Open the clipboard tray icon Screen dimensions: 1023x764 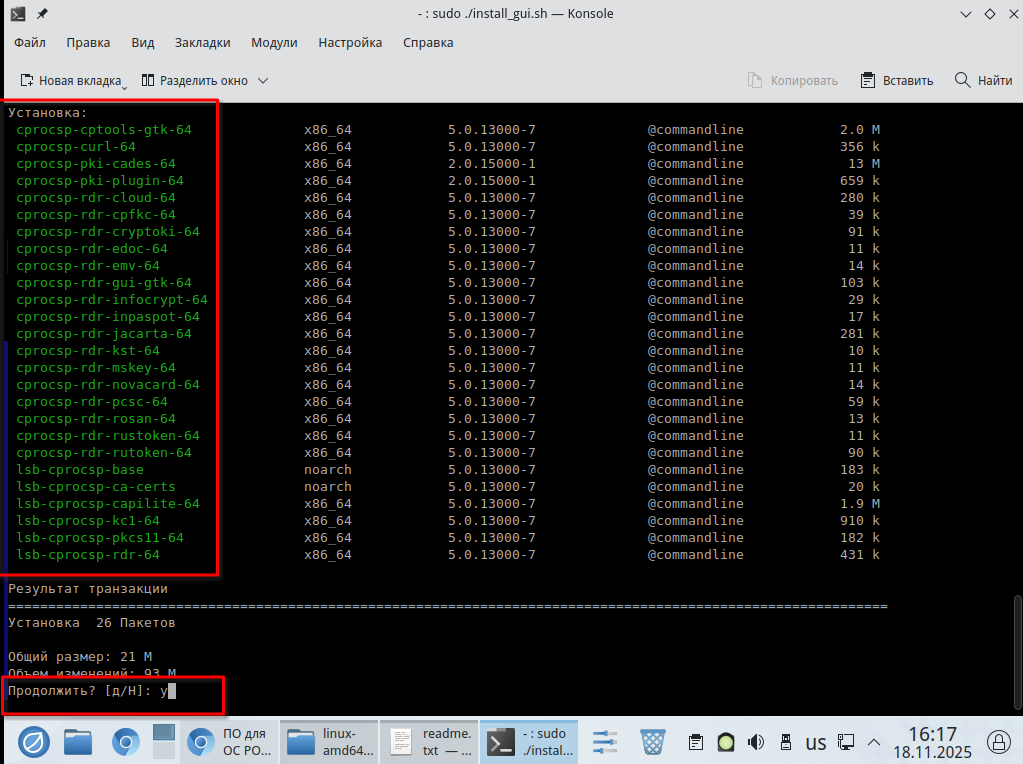696,742
